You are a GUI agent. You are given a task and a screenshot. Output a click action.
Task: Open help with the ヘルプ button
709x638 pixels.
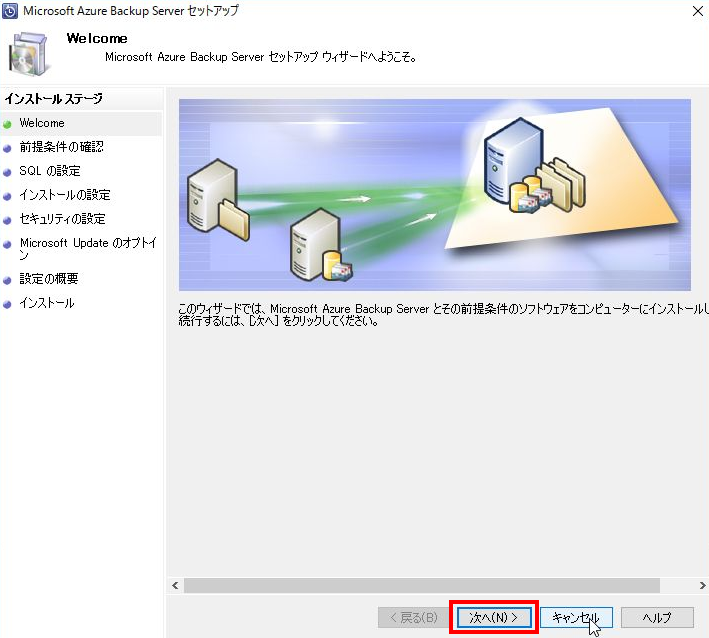coord(657,617)
